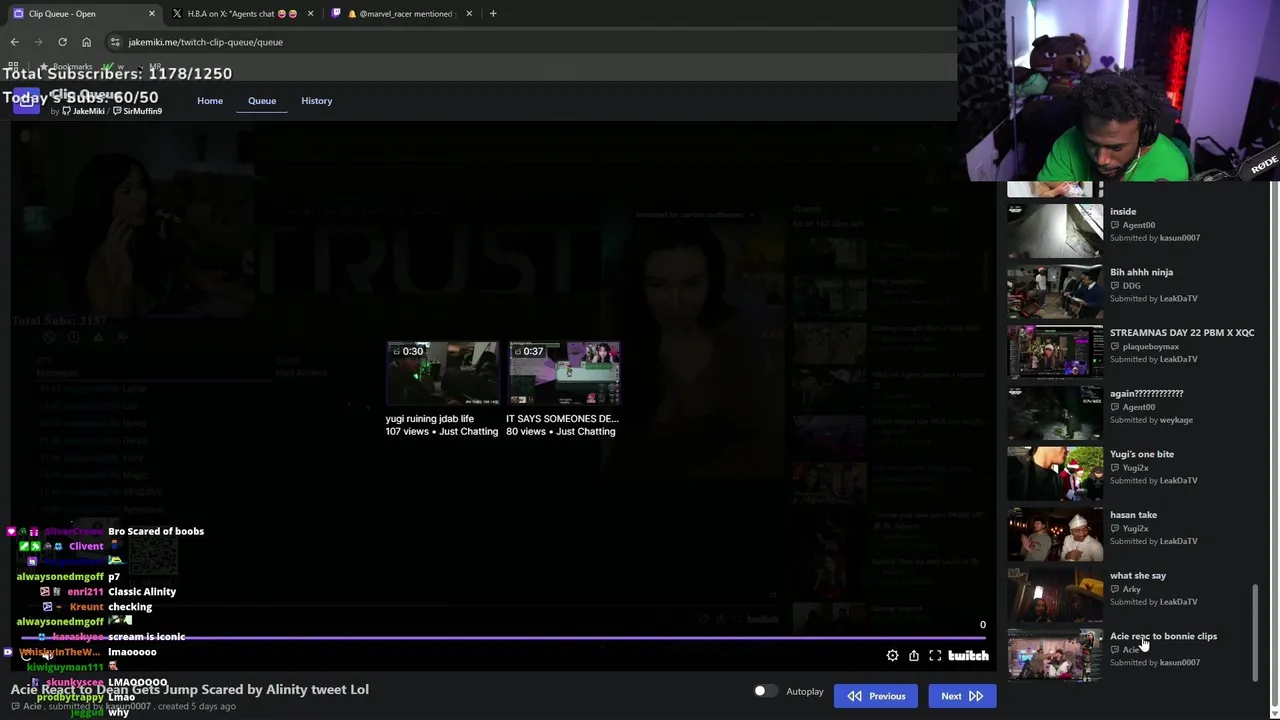Open the Bookmarks star folder
The height and width of the screenshot is (720, 1280).
point(68,67)
